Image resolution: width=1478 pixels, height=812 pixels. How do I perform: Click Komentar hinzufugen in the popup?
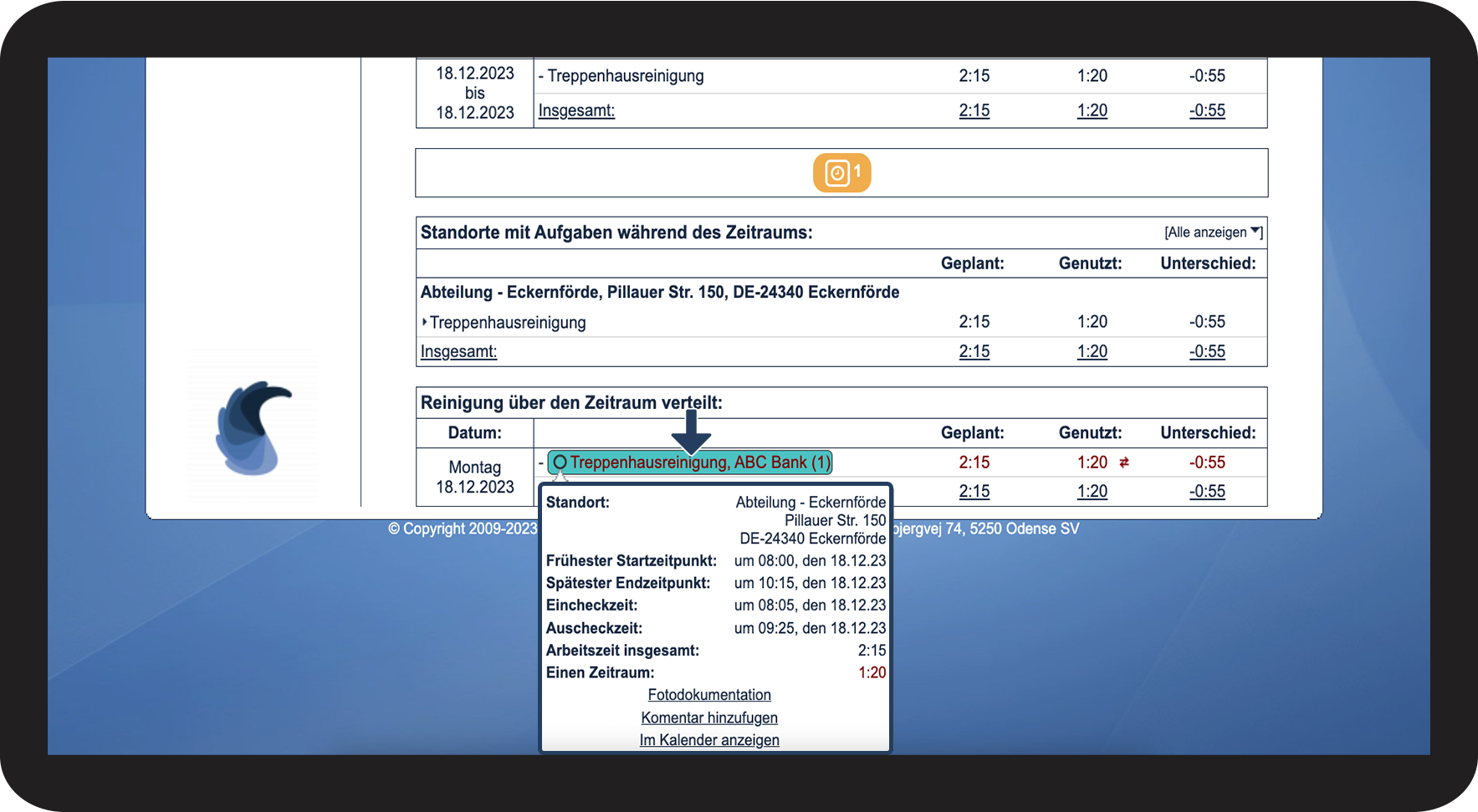[709, 718]
